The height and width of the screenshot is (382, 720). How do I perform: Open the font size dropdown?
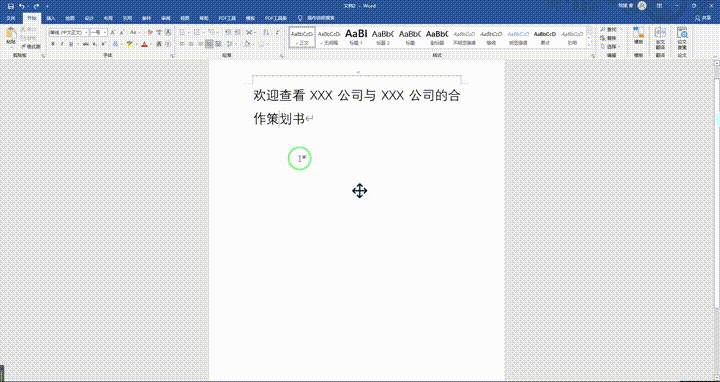tap(105, 33)
